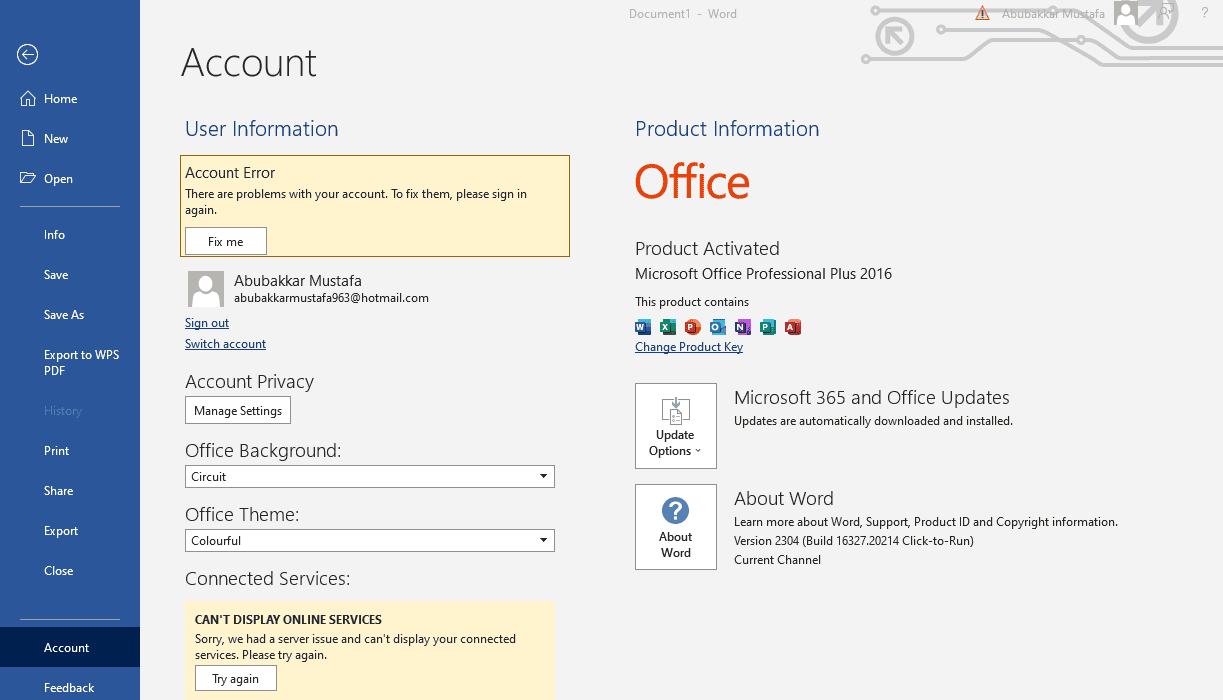
Task: Select Save in the sidebar
Action: 70,275
